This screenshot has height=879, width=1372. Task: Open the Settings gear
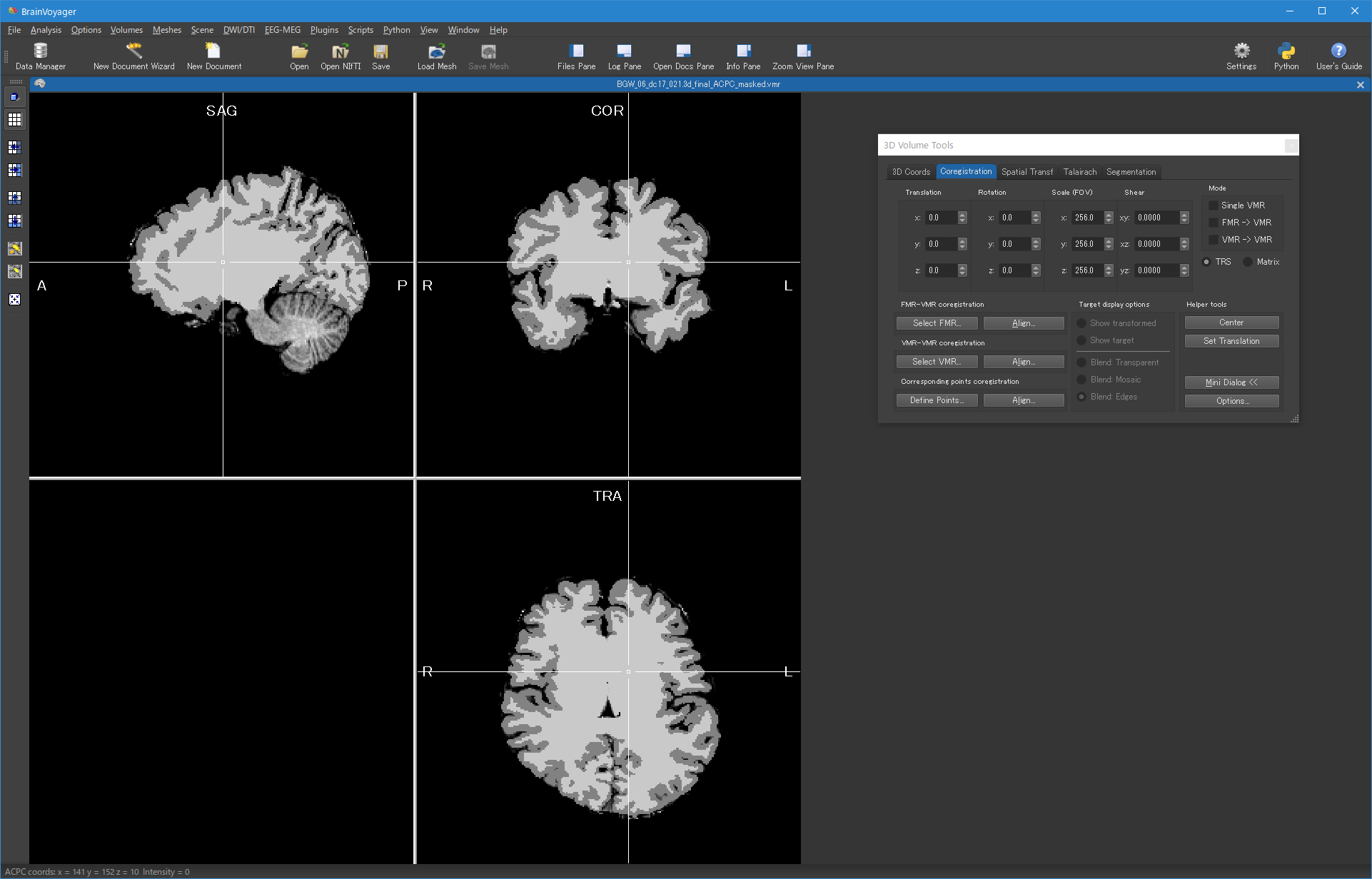[x=1241, y=56]
